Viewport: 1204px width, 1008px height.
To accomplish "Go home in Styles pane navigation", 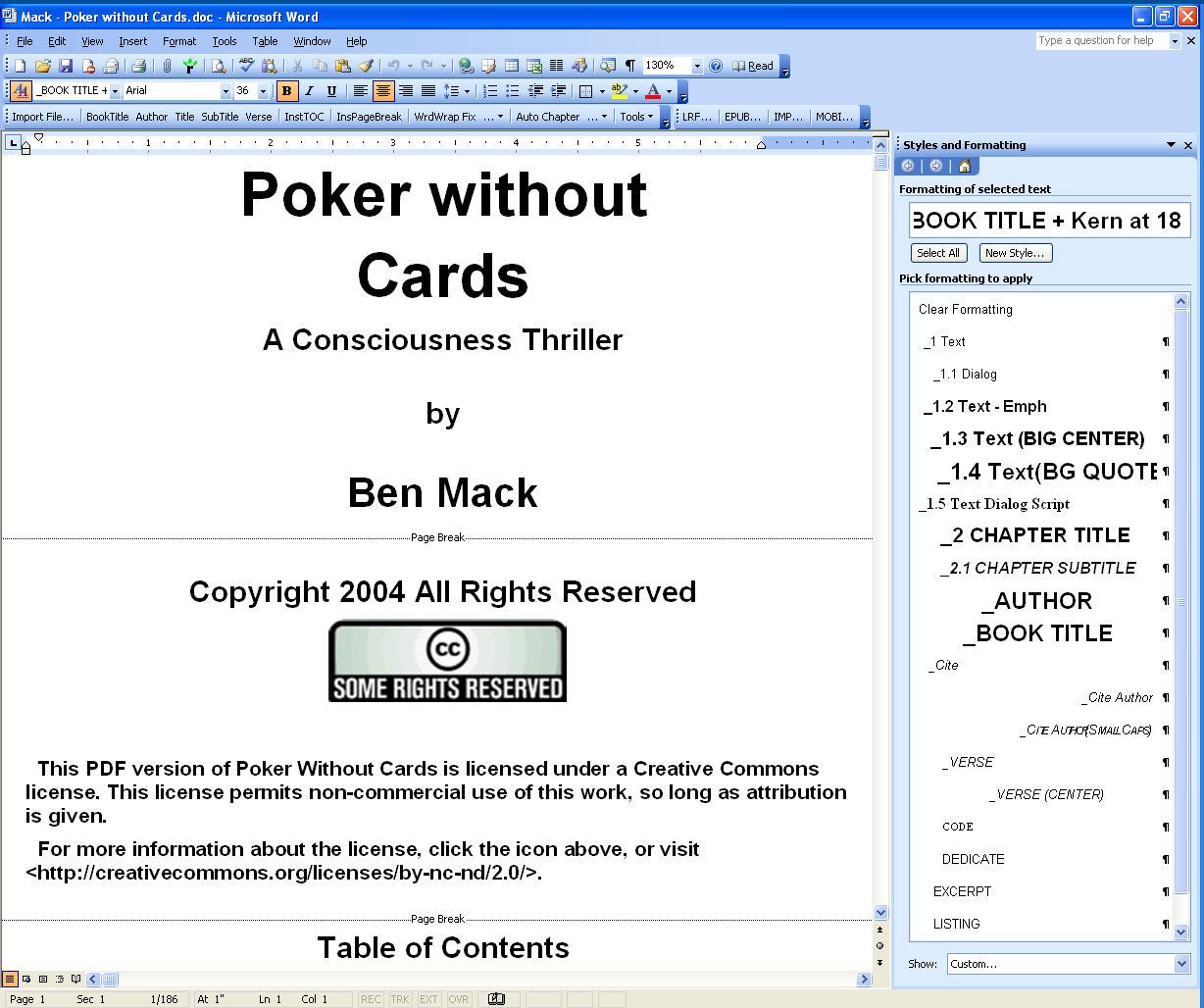I will [x=964, y=166].
